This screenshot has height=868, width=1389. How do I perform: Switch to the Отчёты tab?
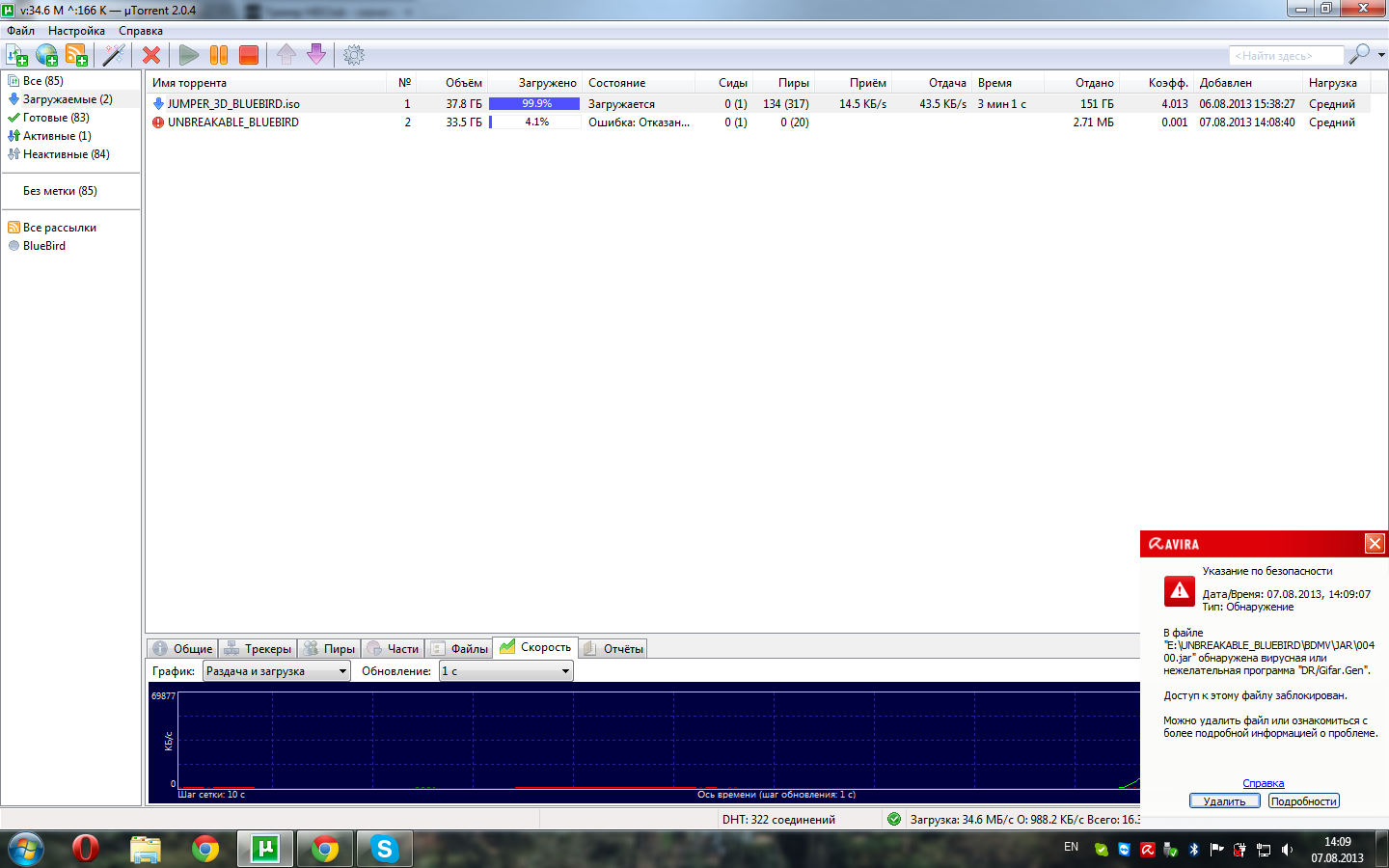613,649
